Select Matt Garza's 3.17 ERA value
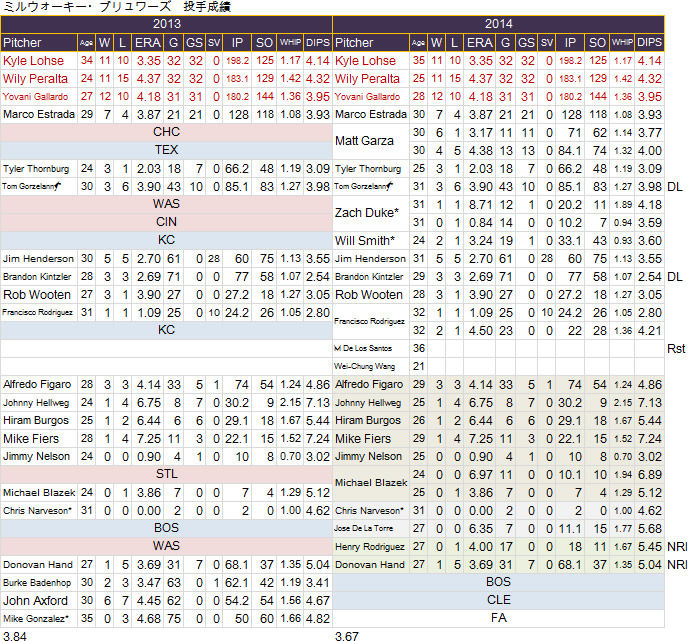This screenshot has height=641, width=688. [480, 132]
